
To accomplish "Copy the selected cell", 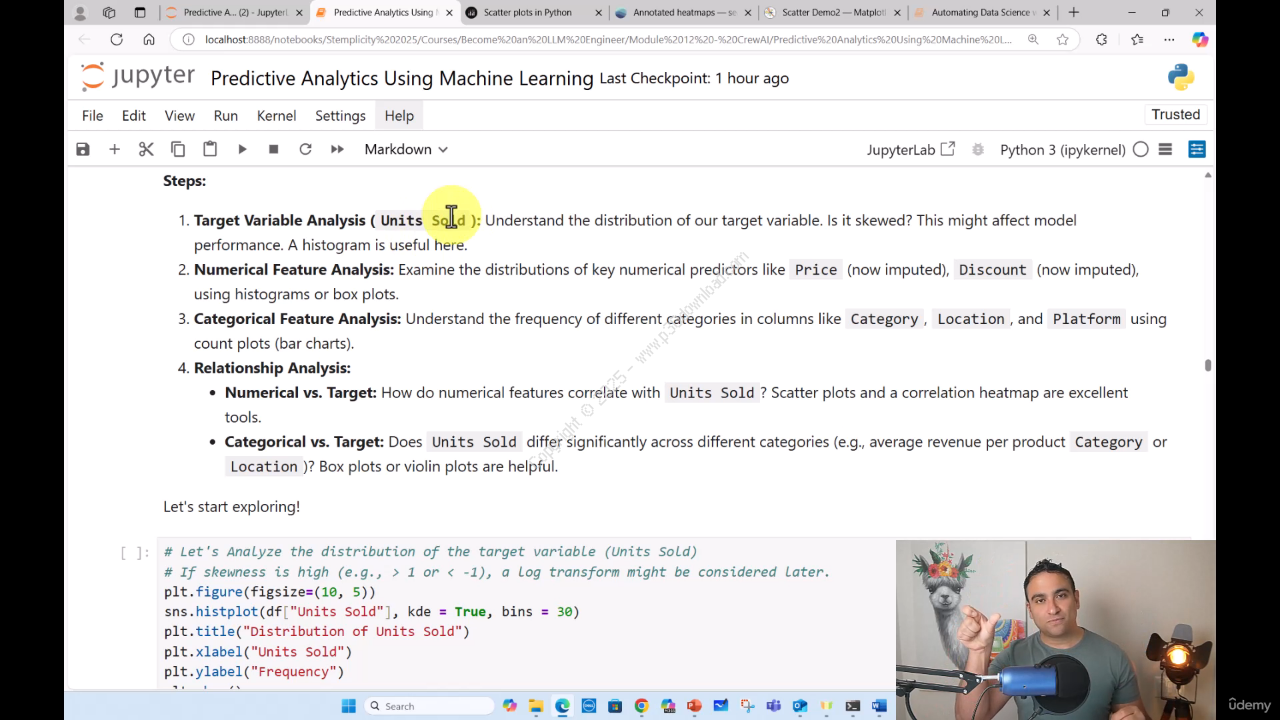I will point(178,149).
